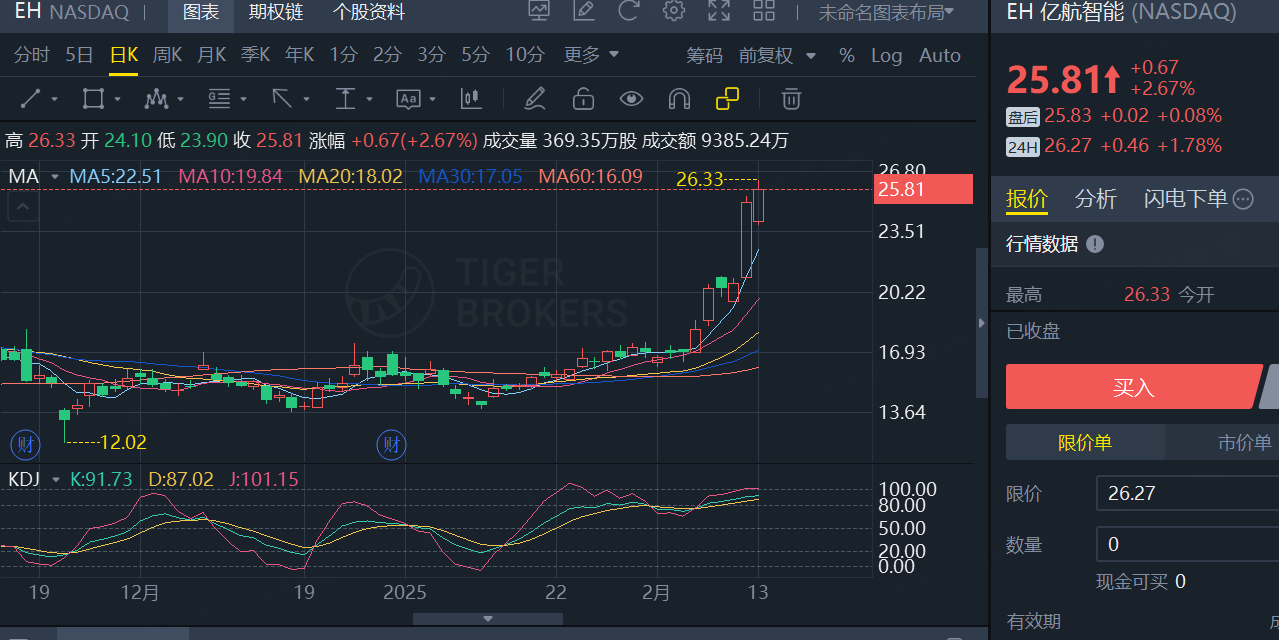This screenshot has height=640, width=1279.
Task: Select the measurement range tool
Action: (x=345, y=99)
